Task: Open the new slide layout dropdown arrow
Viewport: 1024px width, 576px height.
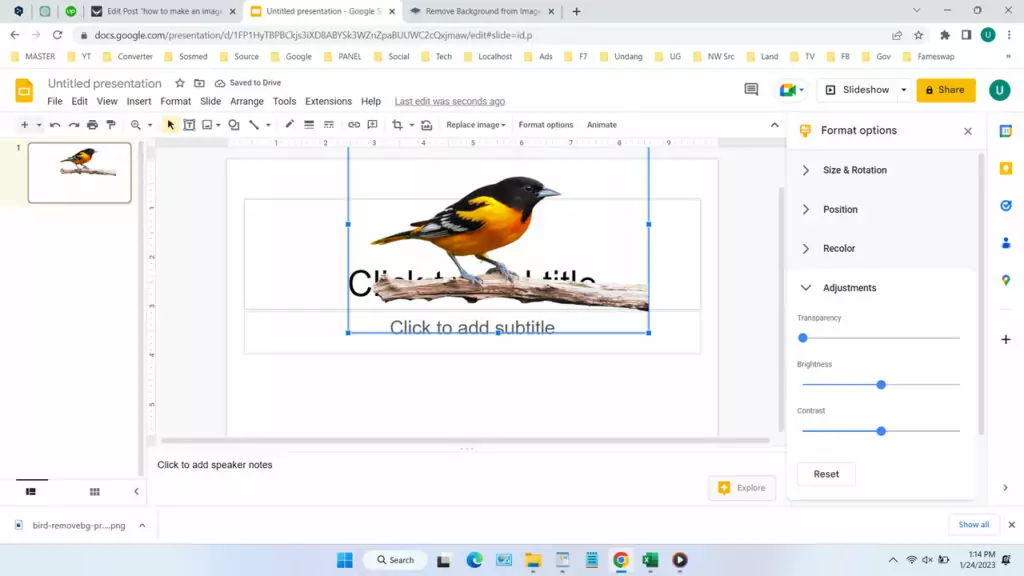Action: pyautogui.click(x=39, y=125)
